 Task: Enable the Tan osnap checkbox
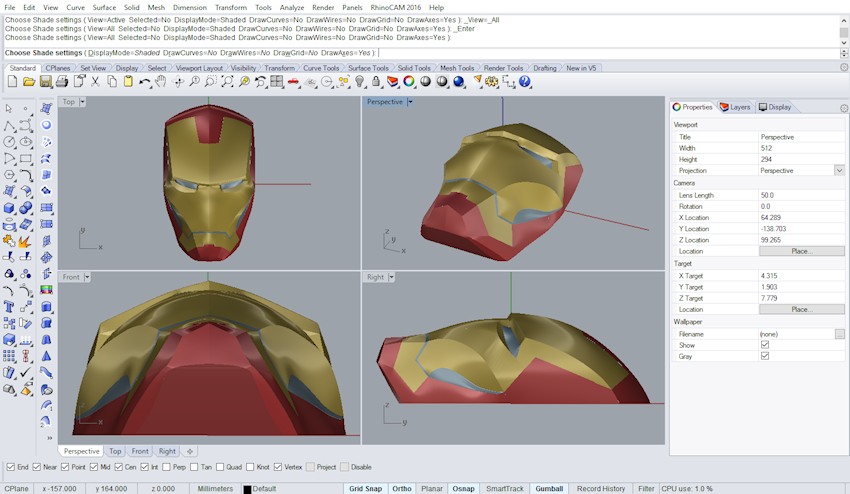(194, 467)
